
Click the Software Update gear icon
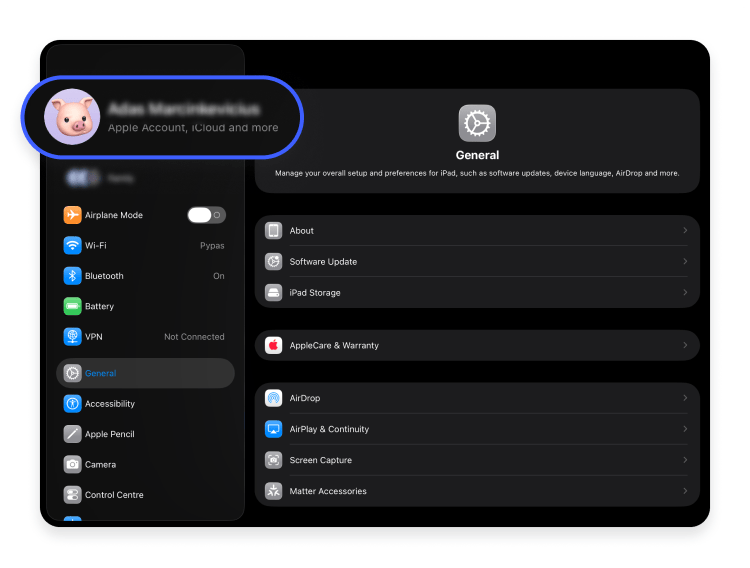click(274, 262)
